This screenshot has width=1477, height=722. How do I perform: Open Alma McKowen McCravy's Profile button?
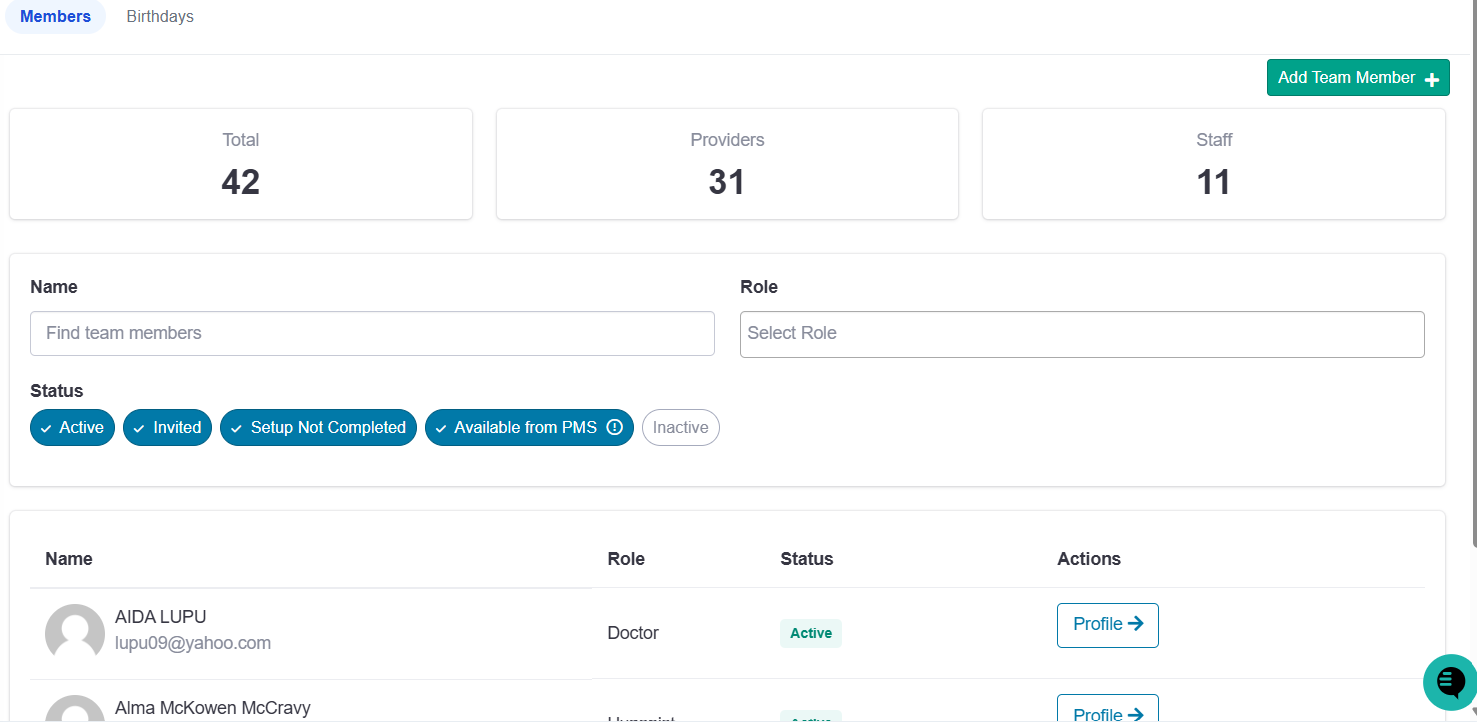(1108, 709)
